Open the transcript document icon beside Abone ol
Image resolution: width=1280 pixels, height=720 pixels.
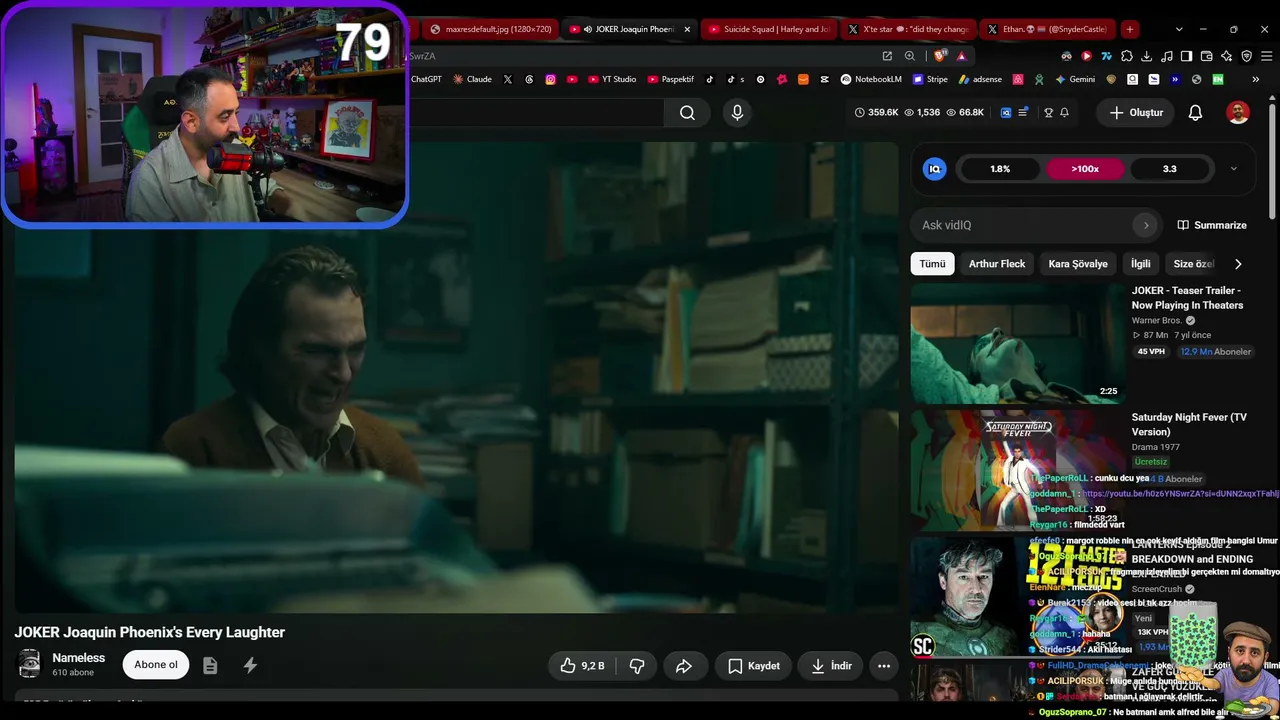point(210,665)
